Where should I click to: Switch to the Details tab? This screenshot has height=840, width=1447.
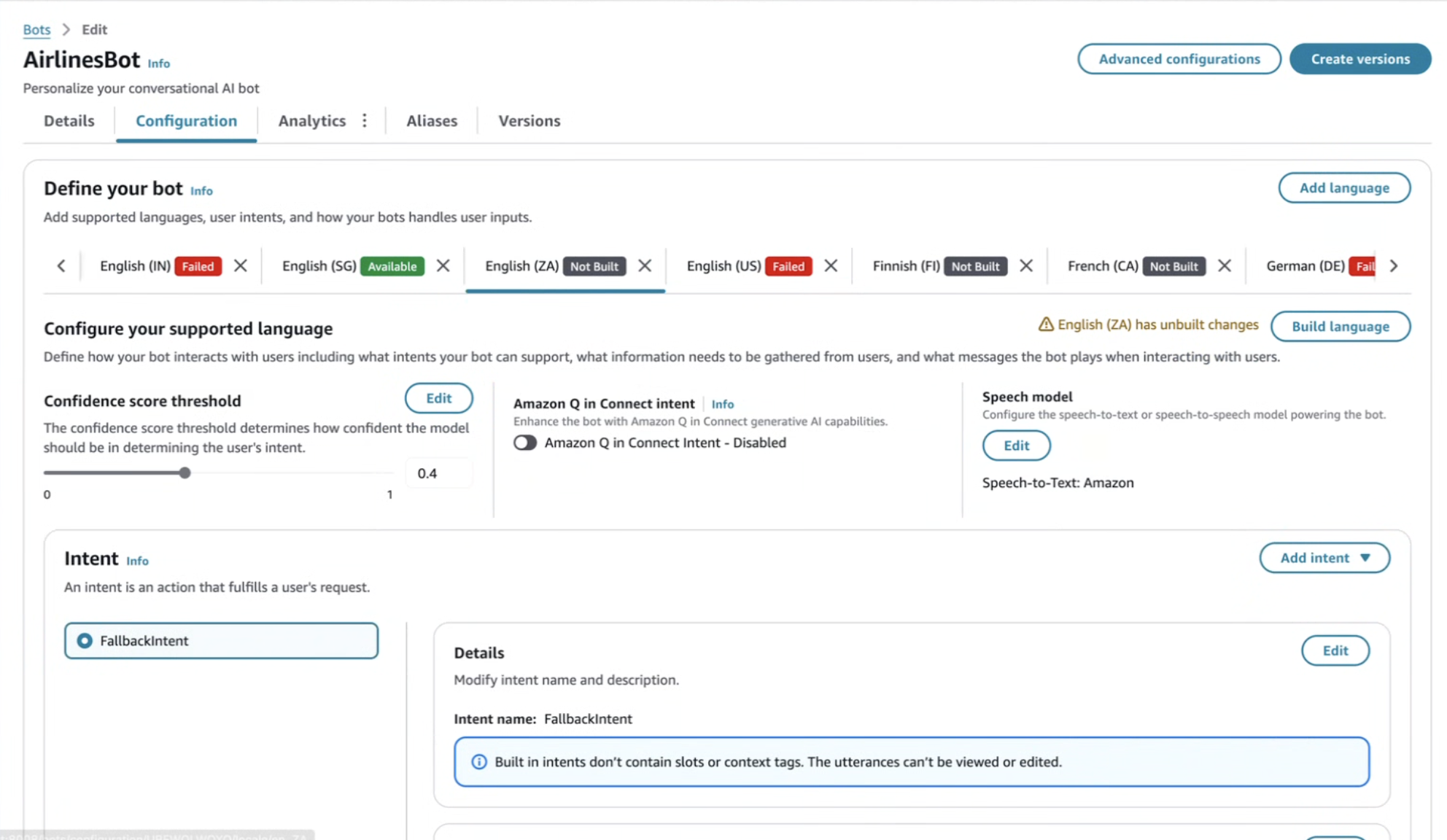tap(69, 120)
